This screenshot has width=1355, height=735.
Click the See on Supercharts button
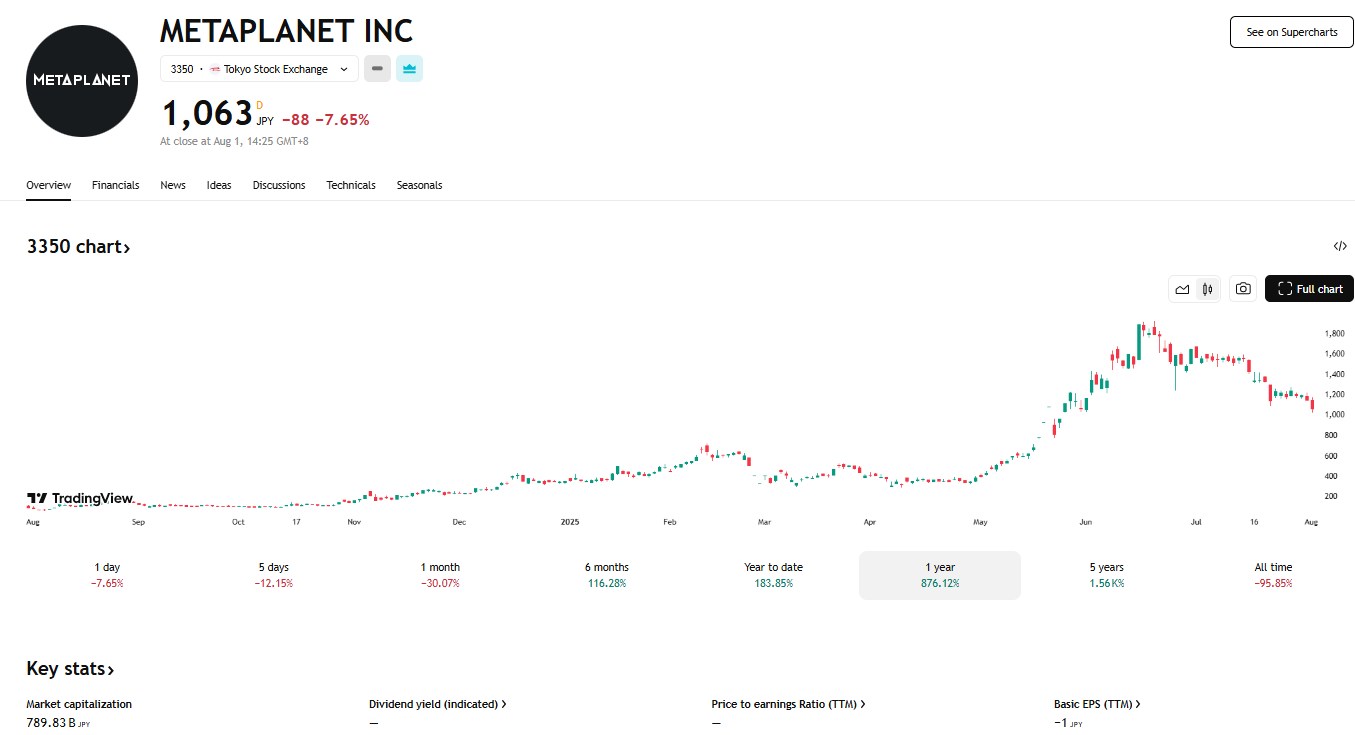(1291, 31)
